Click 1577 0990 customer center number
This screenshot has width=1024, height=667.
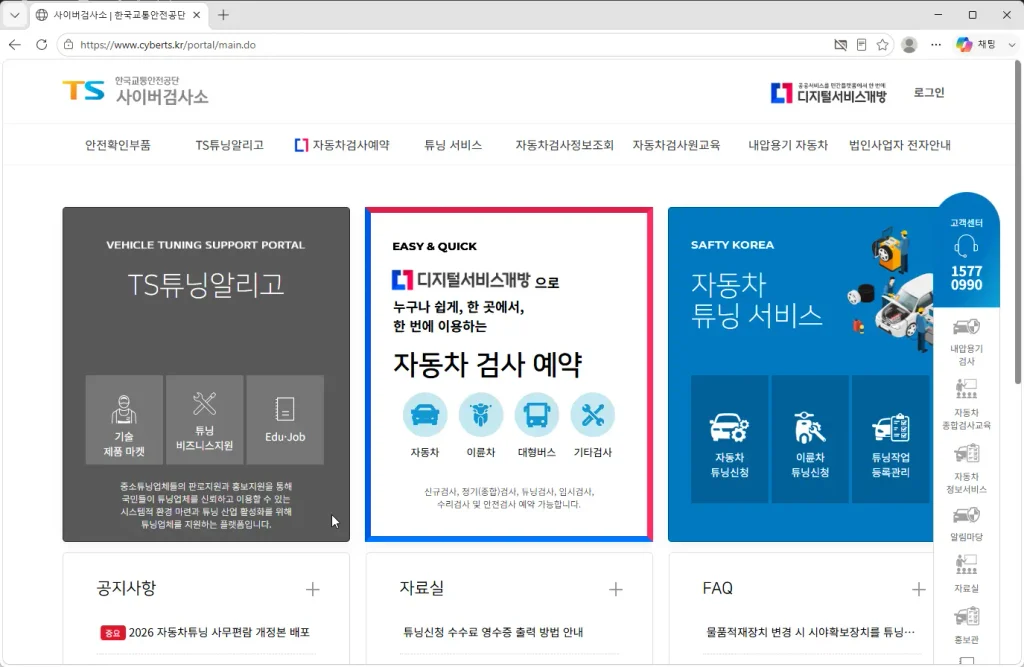tap(966, 278)
